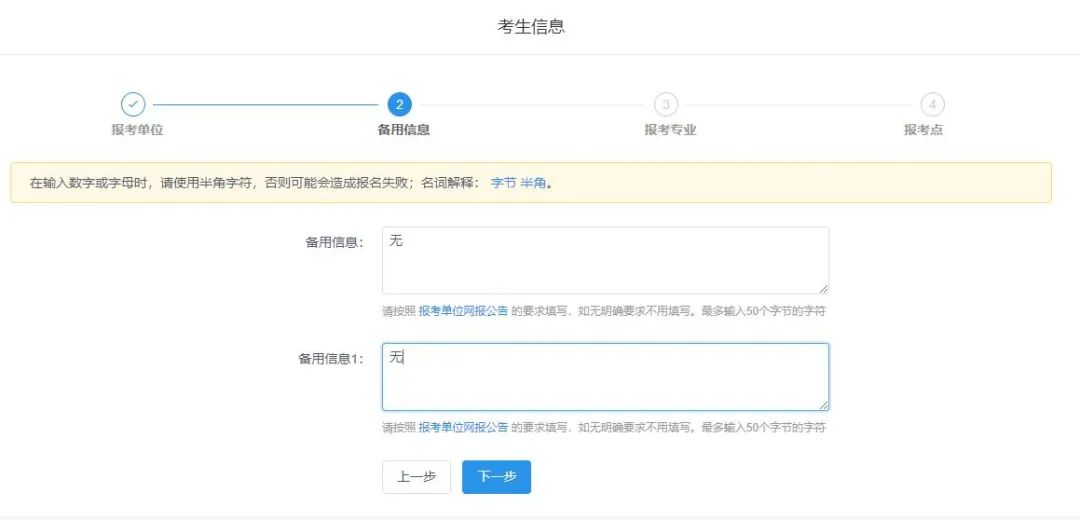Click the completed checkmark step circle
1080x520 pixels.
(x=133, y=104)
